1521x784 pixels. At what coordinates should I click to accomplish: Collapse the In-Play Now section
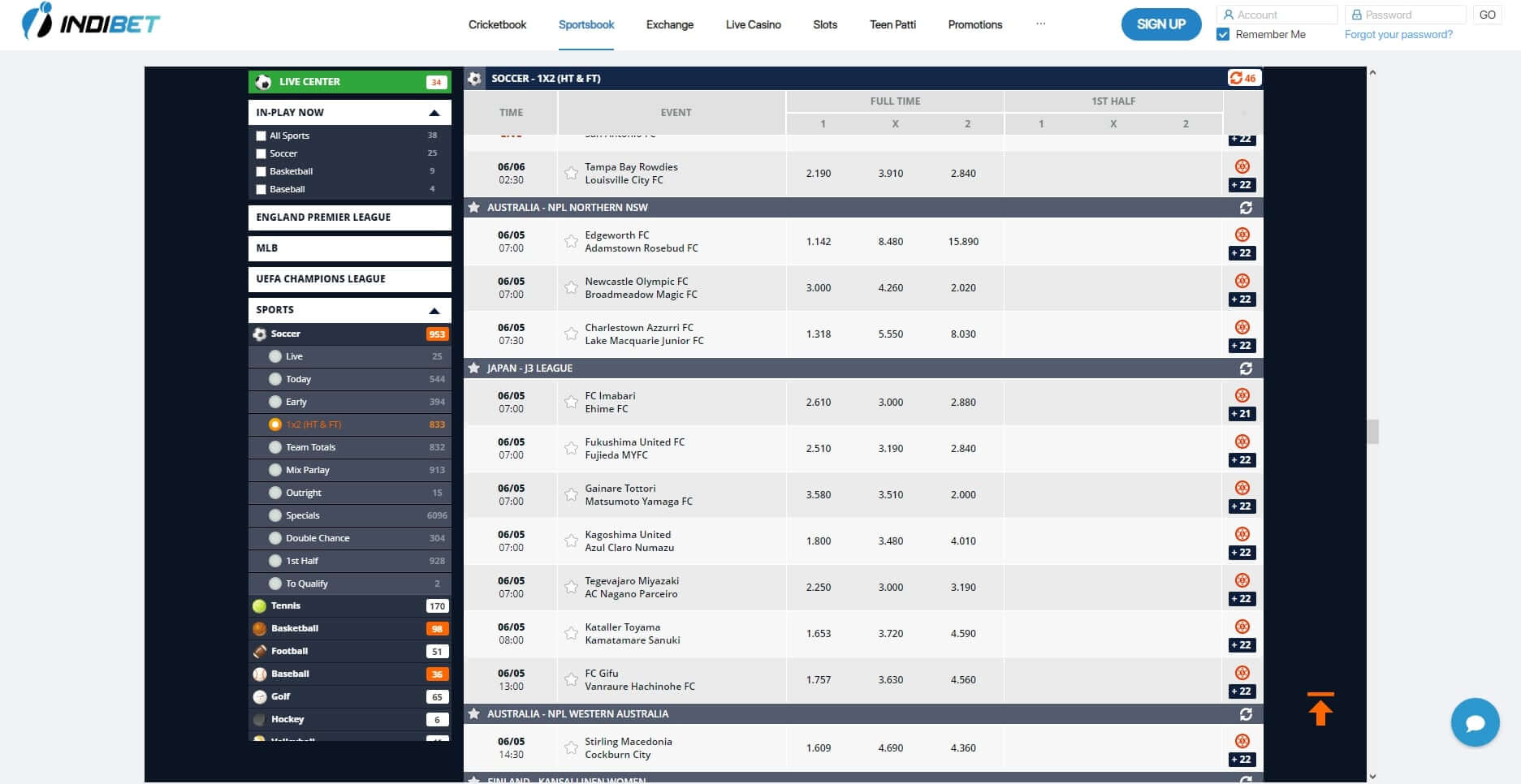(434, 112)
